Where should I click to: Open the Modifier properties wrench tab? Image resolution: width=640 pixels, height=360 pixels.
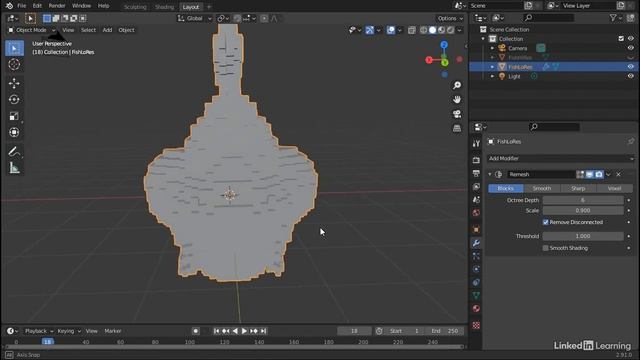pos(476,243)
